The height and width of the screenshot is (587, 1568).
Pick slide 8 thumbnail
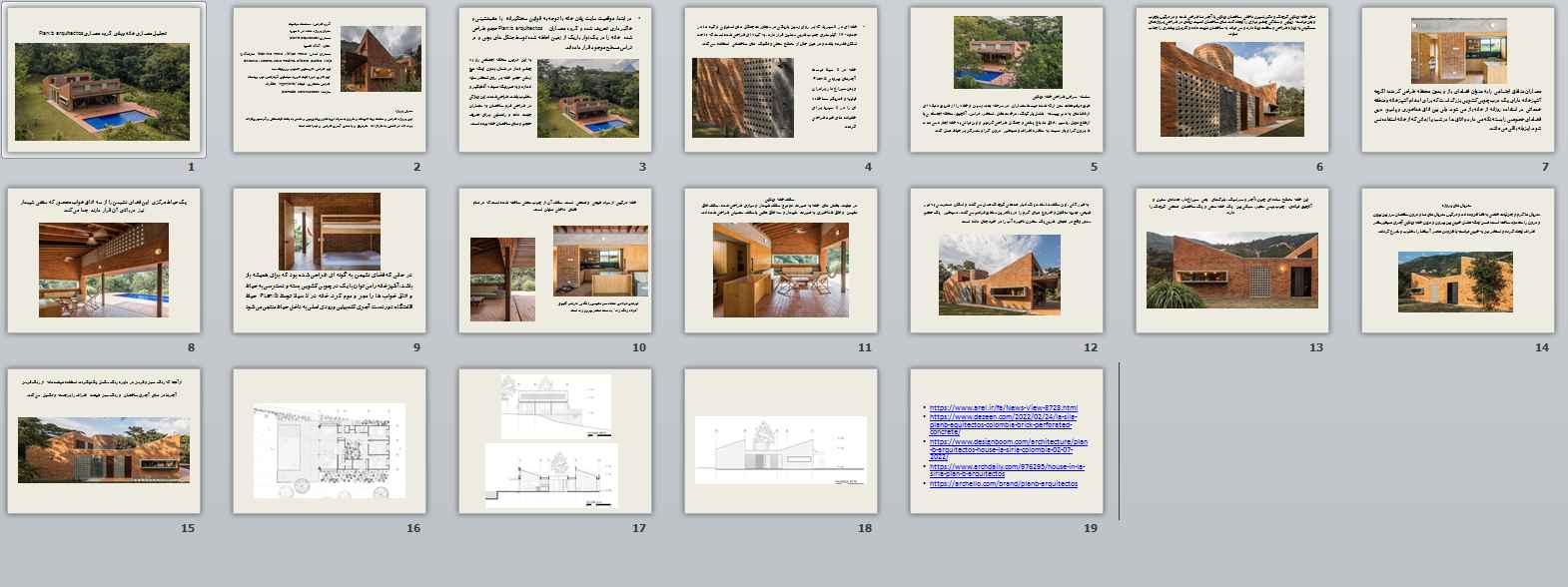coord(104,261)
